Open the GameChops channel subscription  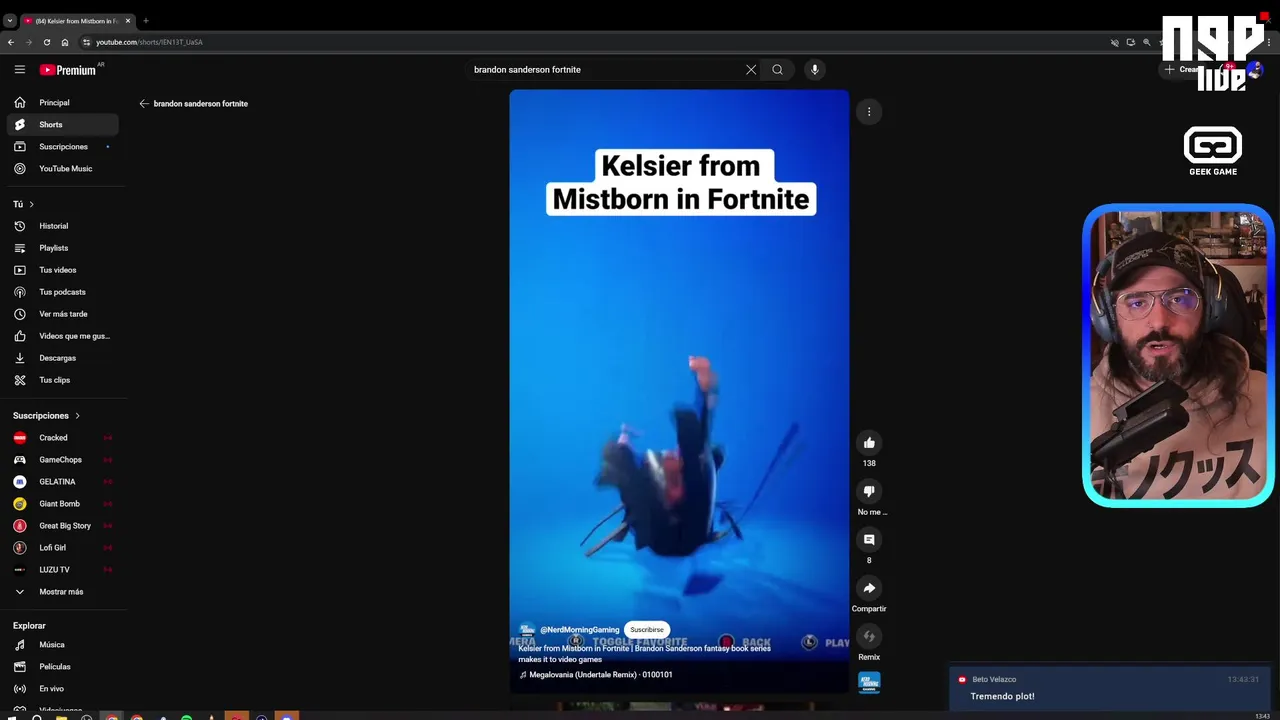62,460
